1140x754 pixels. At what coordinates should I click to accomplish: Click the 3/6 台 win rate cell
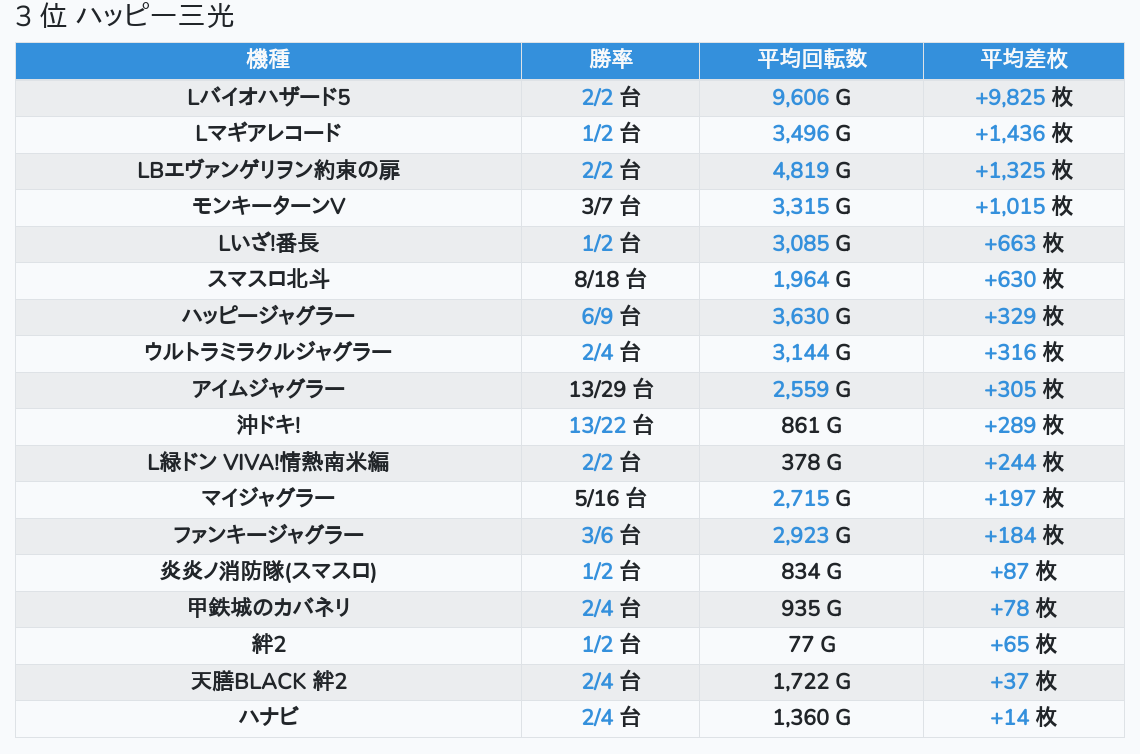611,536
